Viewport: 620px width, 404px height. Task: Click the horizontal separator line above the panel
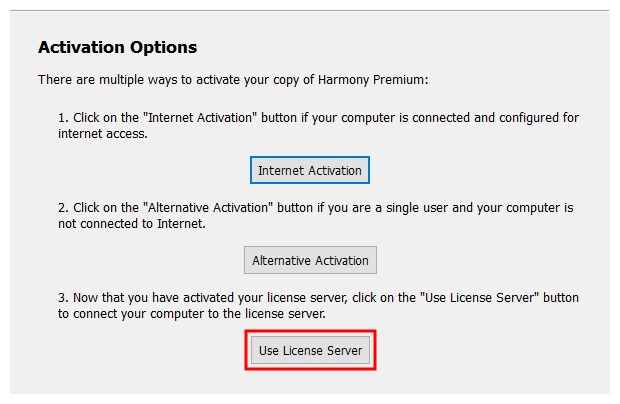[310, 11]
